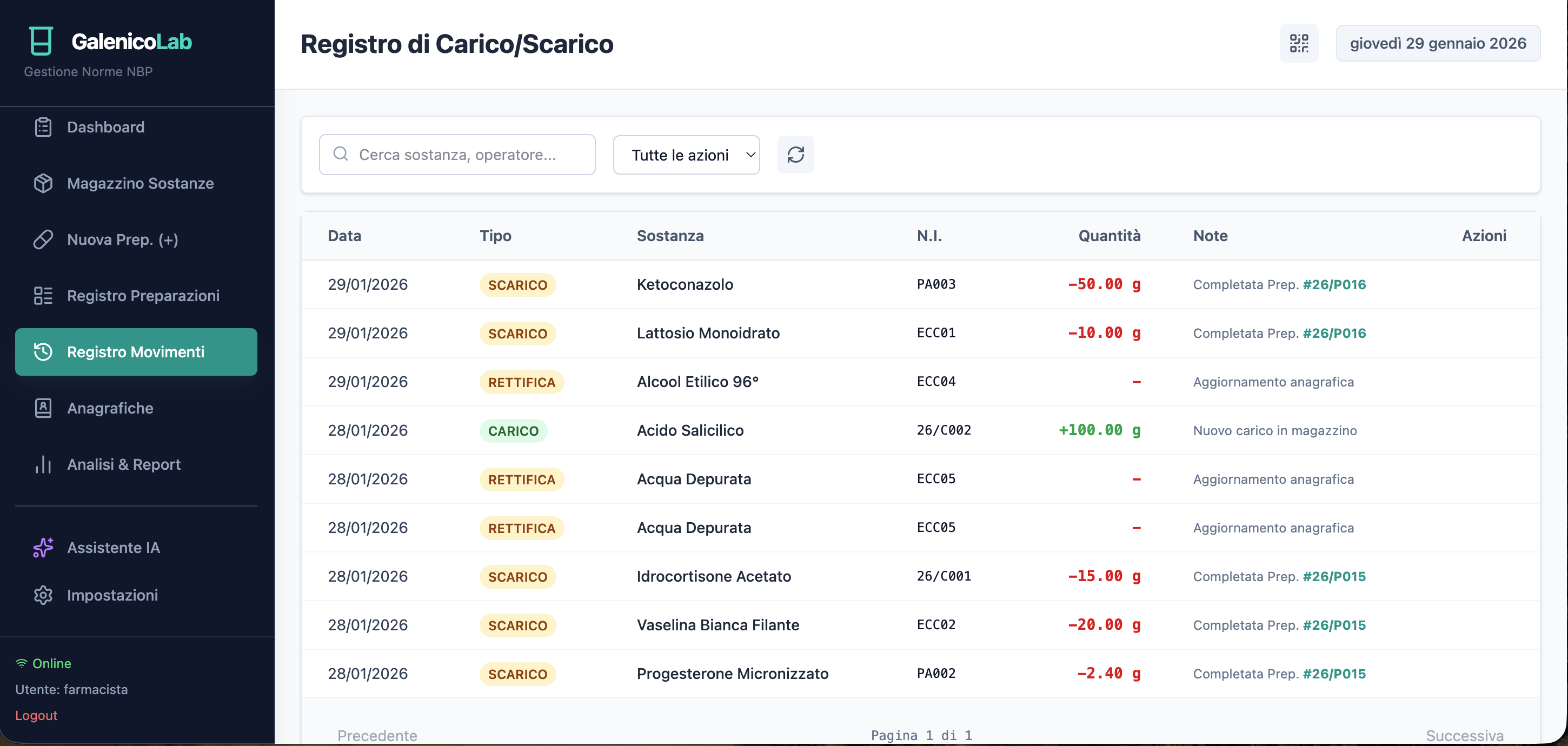Click the Logout link
1568x746 pixels.
[36, 716]
